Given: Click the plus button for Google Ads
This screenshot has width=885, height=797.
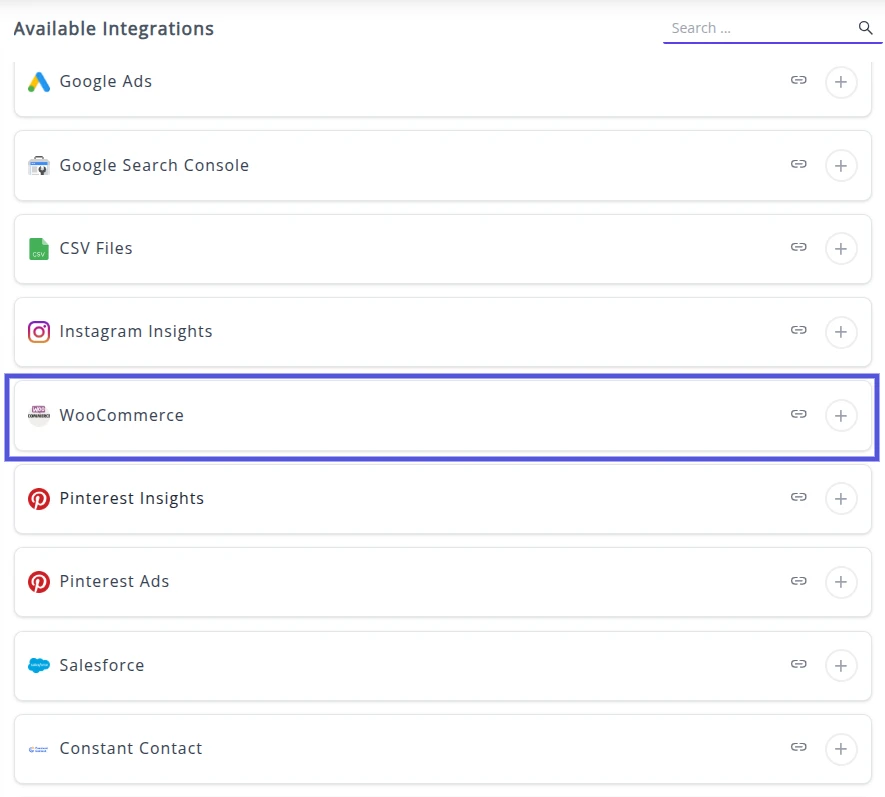Looking at the screenshot, I should tap(841, 82).
